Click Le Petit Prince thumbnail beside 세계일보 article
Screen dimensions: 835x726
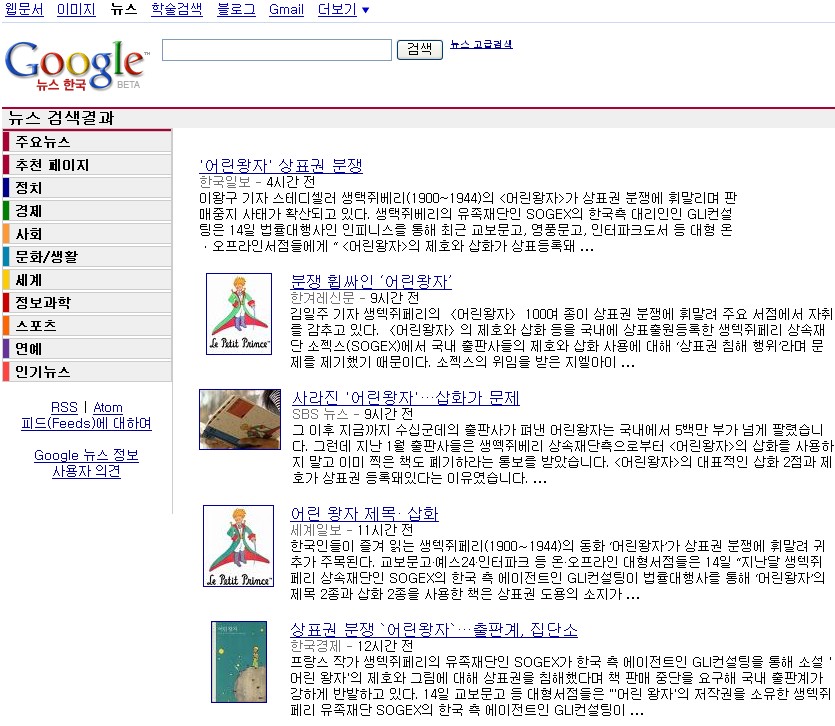click(239, 546)
